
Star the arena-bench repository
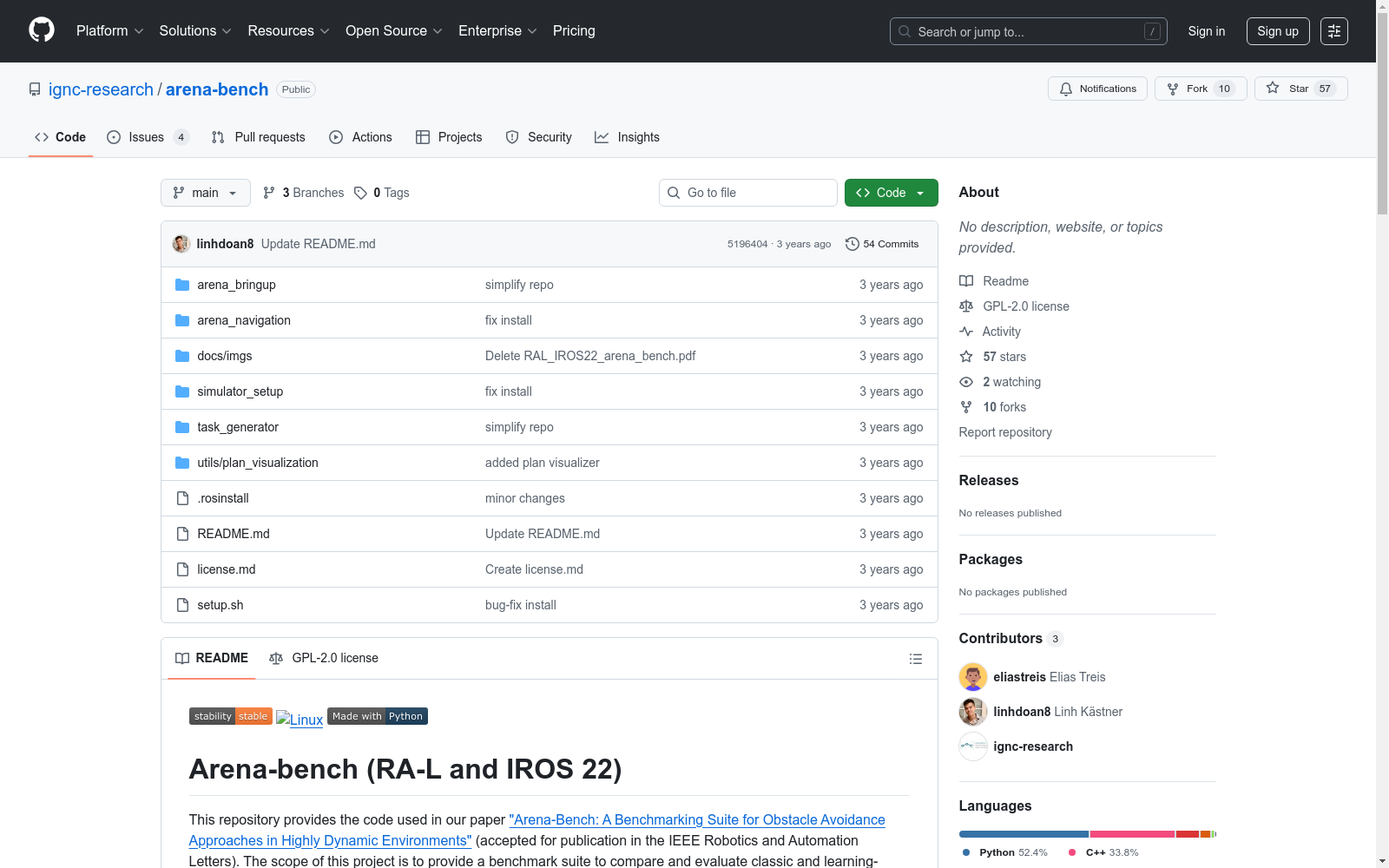pos(1300,89)
